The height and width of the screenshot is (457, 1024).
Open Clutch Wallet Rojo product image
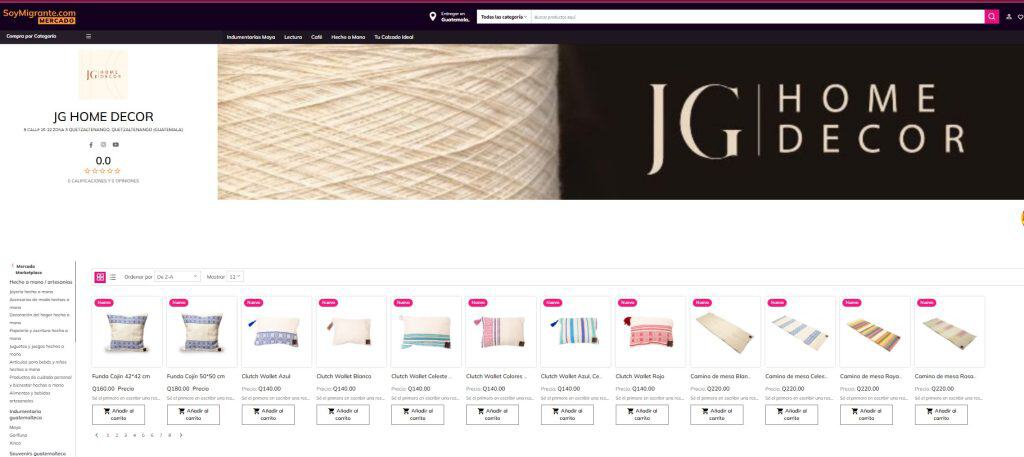tap(650, 332)
